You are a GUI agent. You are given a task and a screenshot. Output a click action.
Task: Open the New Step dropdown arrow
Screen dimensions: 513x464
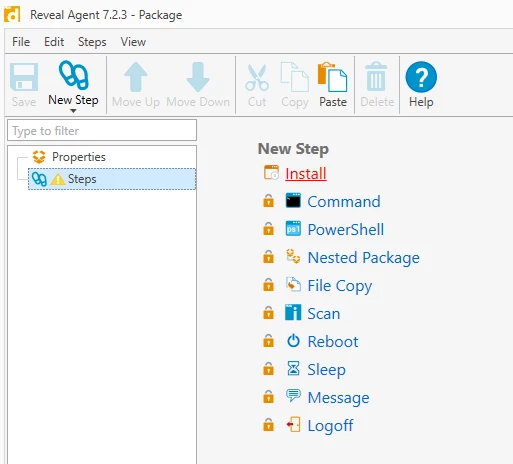point(73,111)
